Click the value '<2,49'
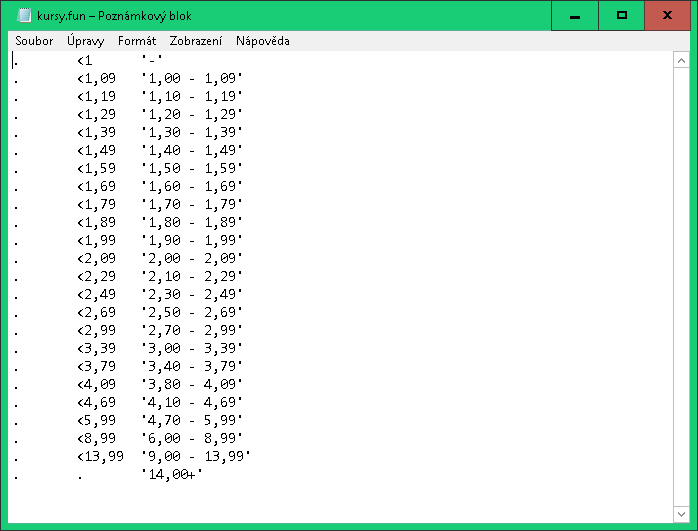This screenshot has height=531, width=698. point(96,295)
